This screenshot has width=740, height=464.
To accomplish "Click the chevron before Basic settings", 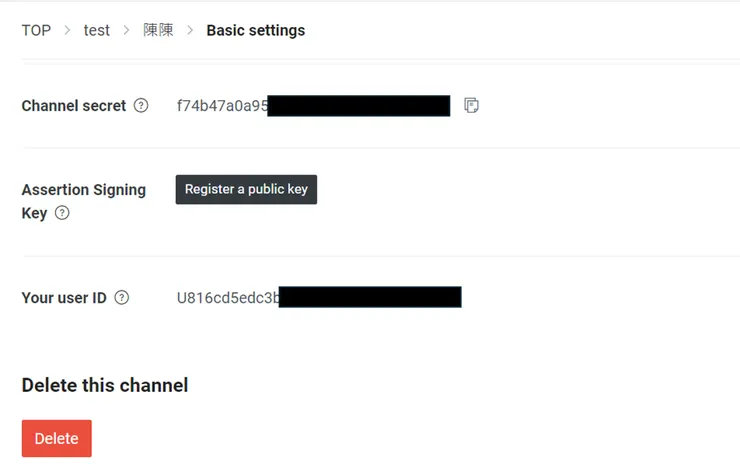I will [189, 30].
